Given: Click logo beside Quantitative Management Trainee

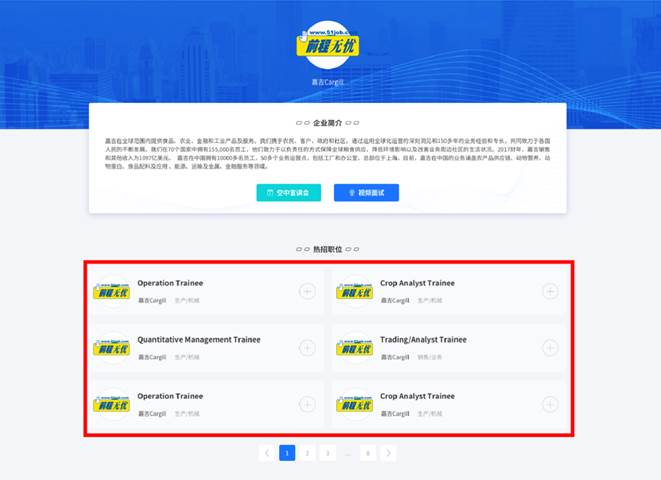Looking at the screenshot, I should [112, 348].
